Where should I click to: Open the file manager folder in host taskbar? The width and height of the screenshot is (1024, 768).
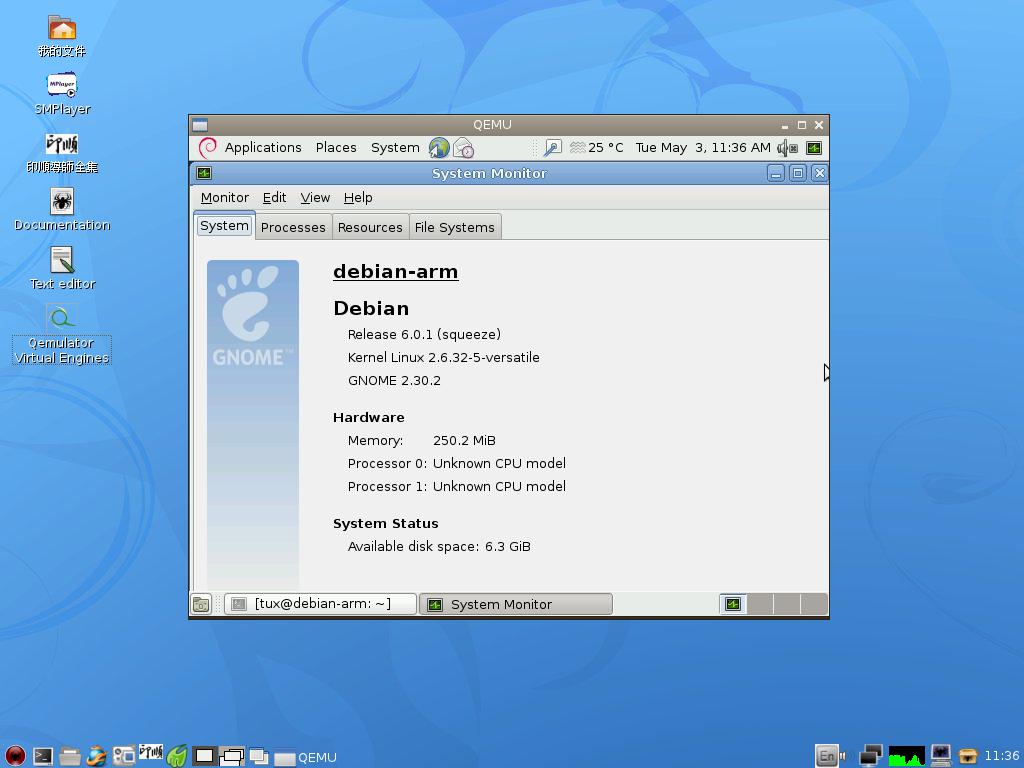click(x=70, y=756)
